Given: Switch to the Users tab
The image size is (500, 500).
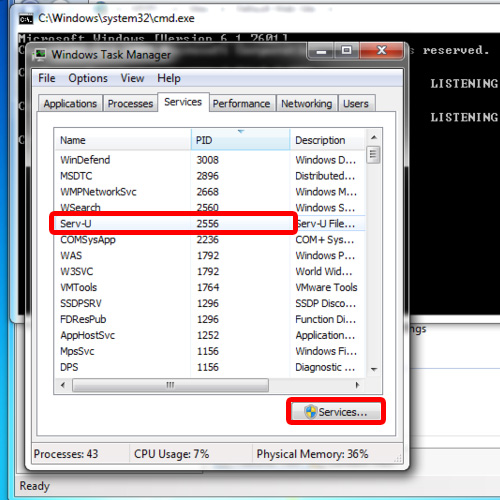Looking at the screenshot, I should [x=356, y=104].
